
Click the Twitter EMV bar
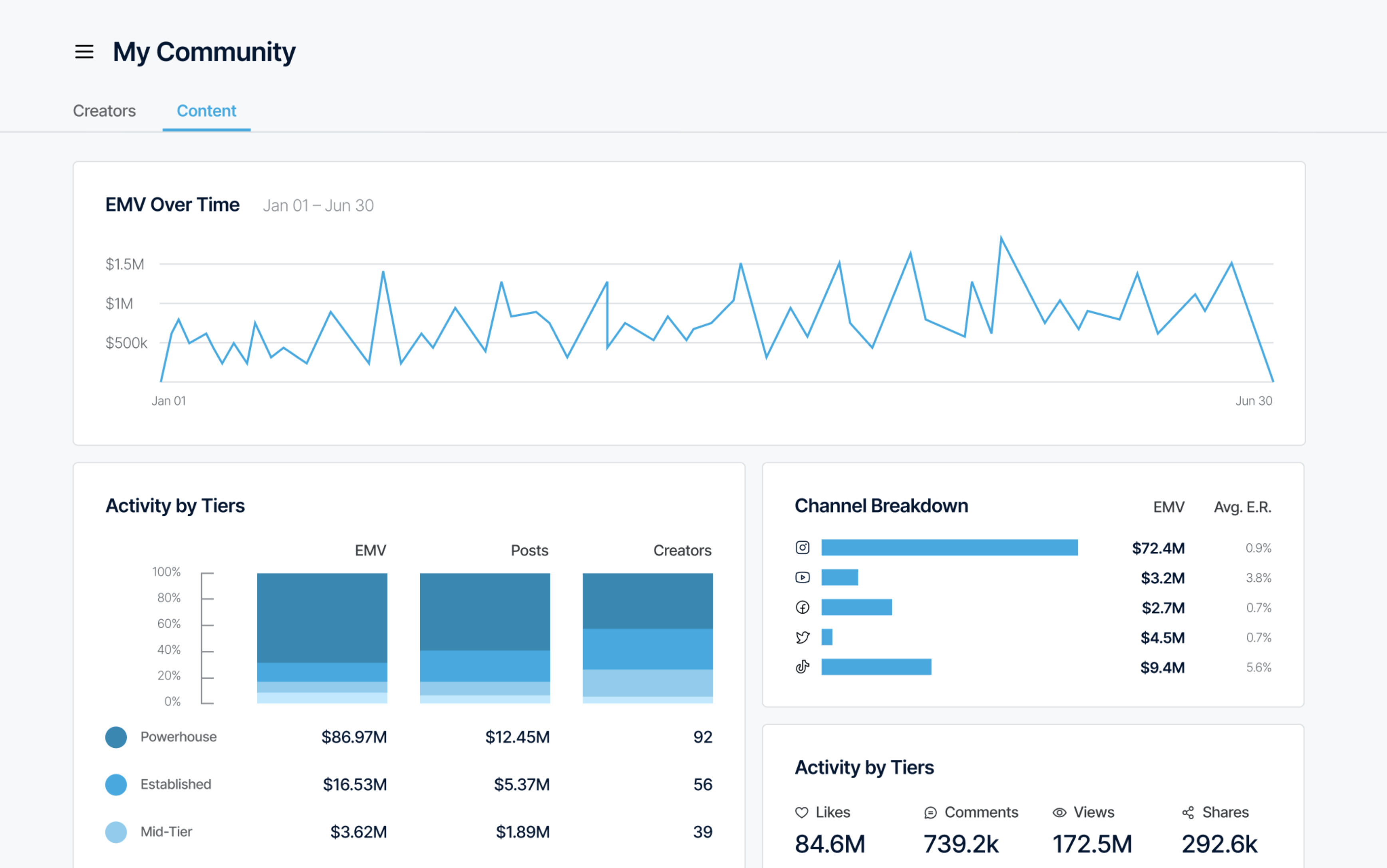pyautogui.click(x=827, y=637)
